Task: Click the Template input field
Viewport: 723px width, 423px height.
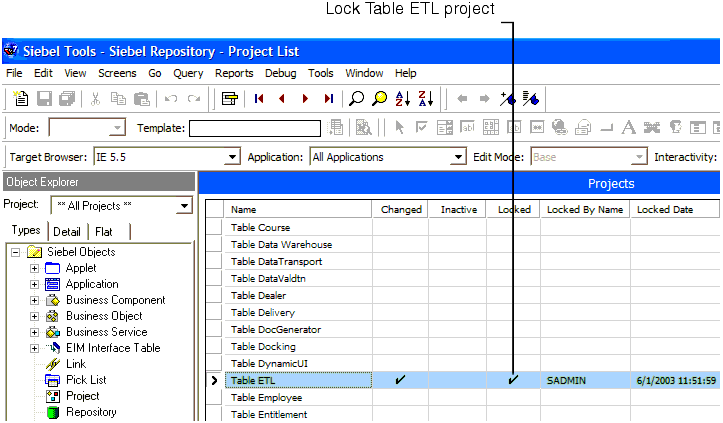Action: coord(255,128)
